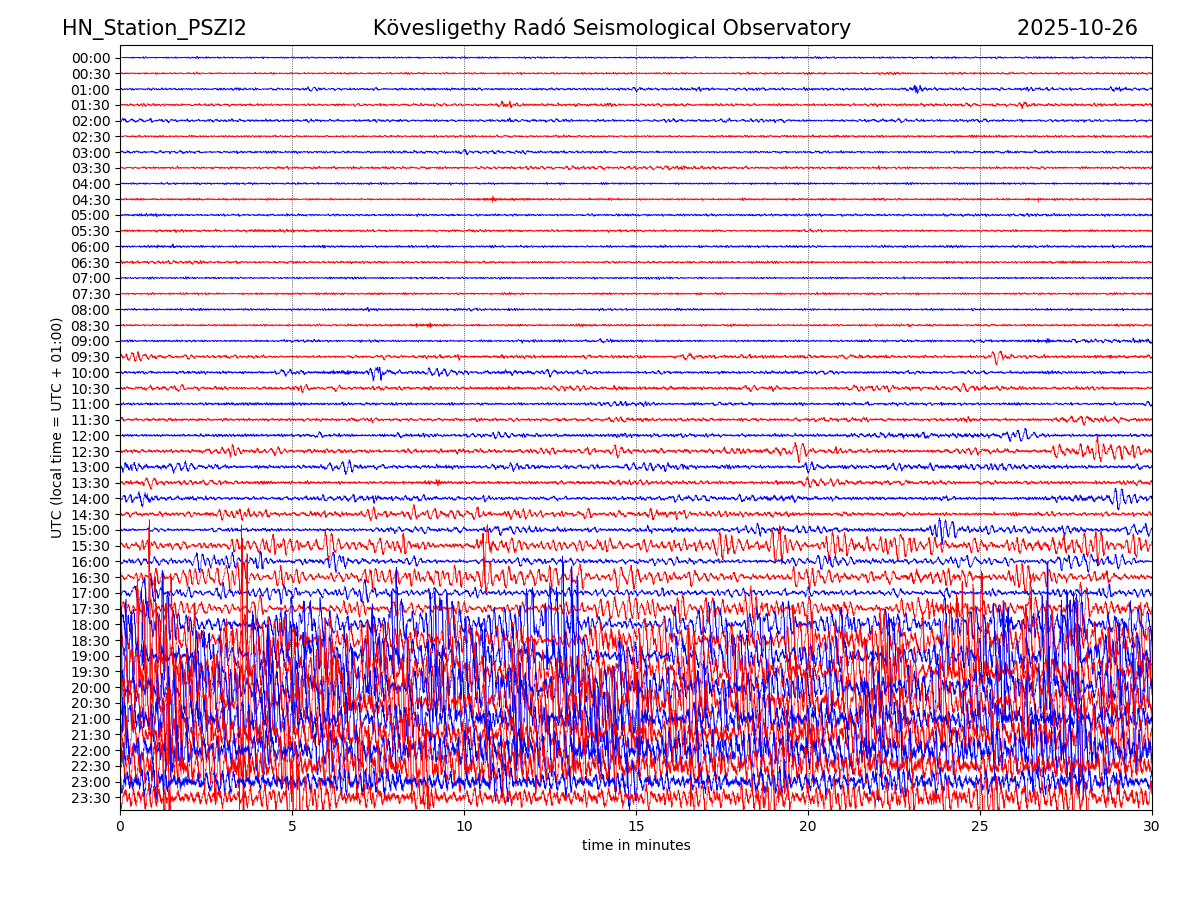This screenshot has width=1200, height=900.
Task: Click the 17:30 time label
Action: pyautogui.click(x=90, y=609)
